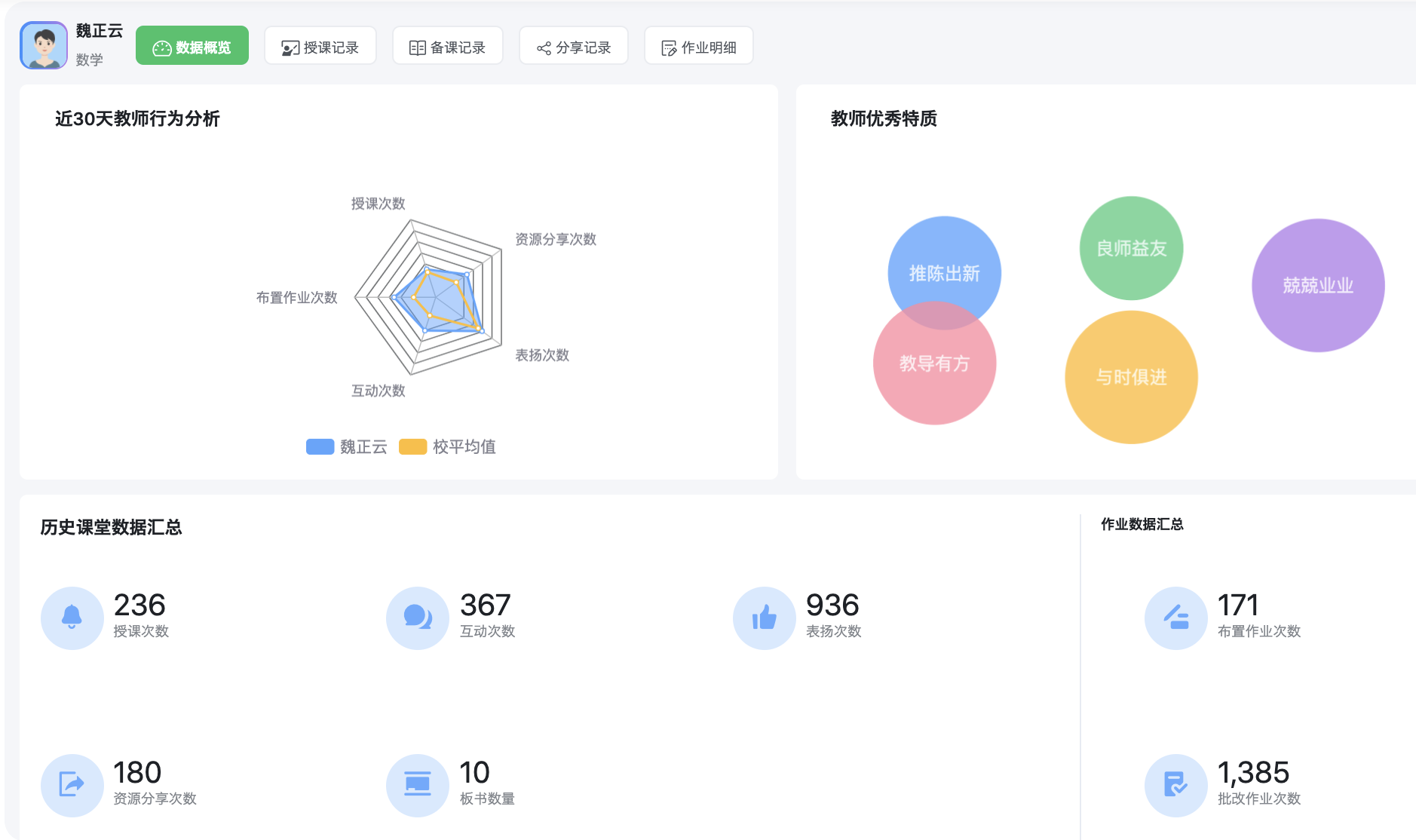1416x840 pixels.
Task: Select the 数据概览 green tab
Action: (x=192, y=47)
